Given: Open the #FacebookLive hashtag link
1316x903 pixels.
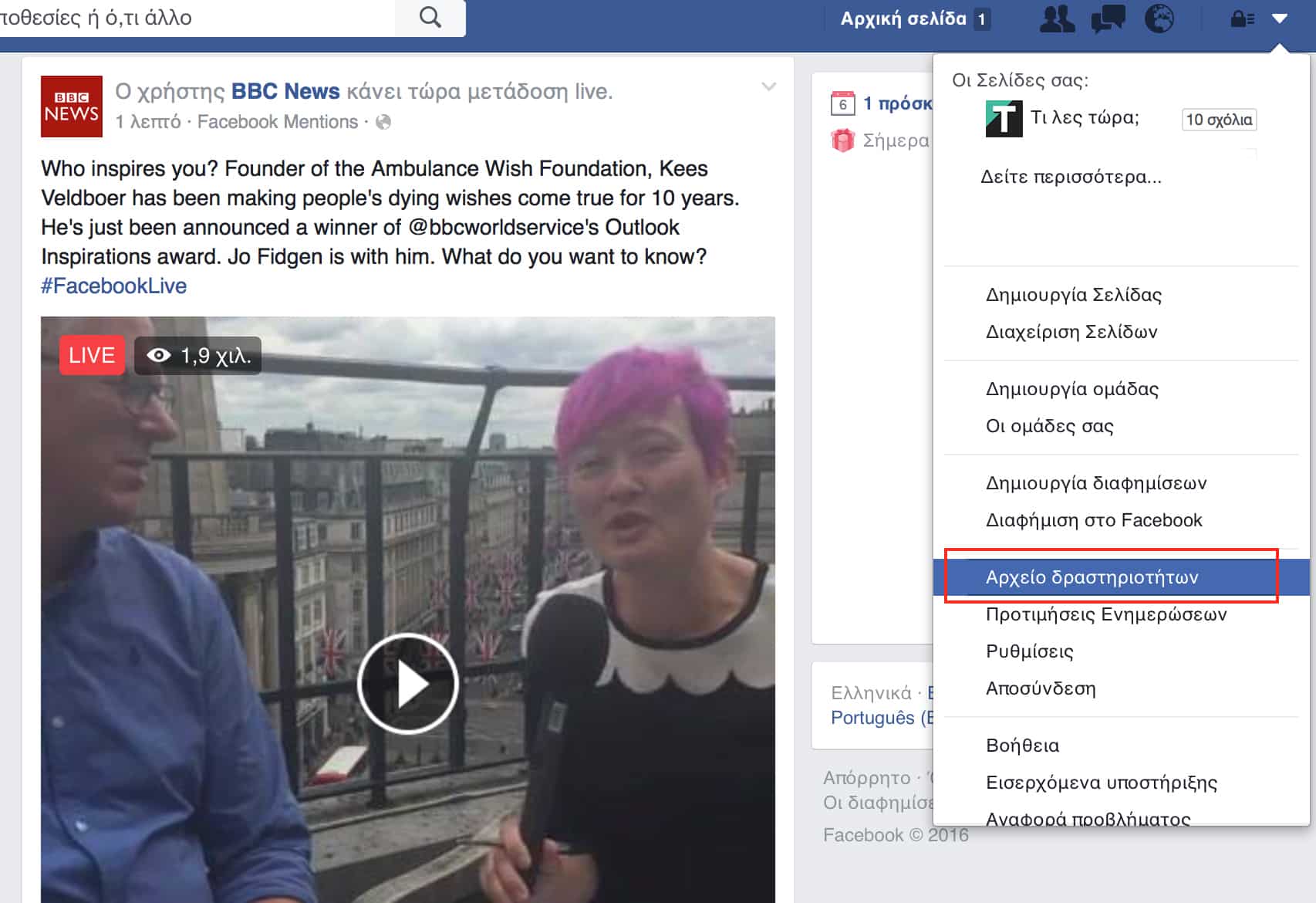Looking at the screenshot, I should (113, 286).
